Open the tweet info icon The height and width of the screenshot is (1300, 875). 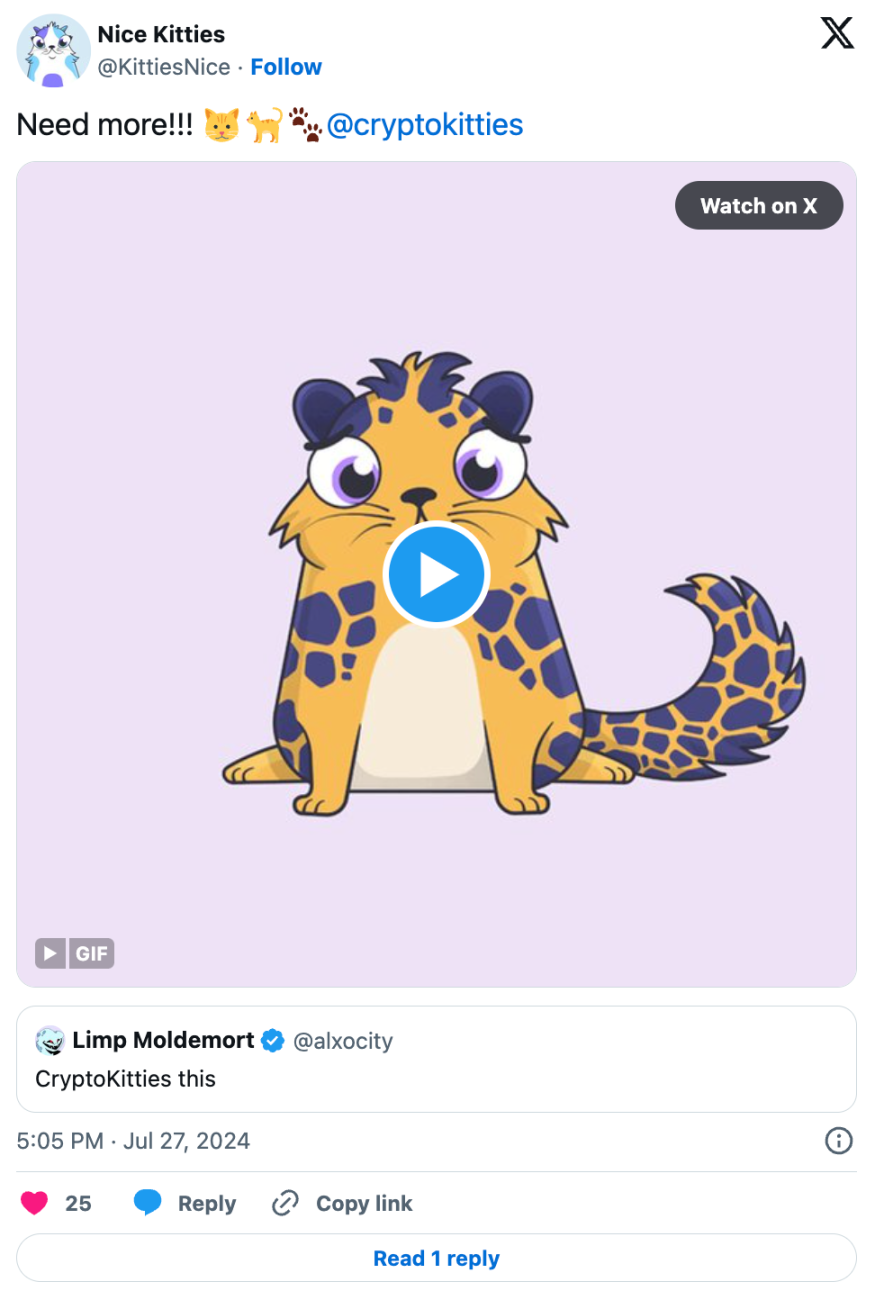(837, 1141)
